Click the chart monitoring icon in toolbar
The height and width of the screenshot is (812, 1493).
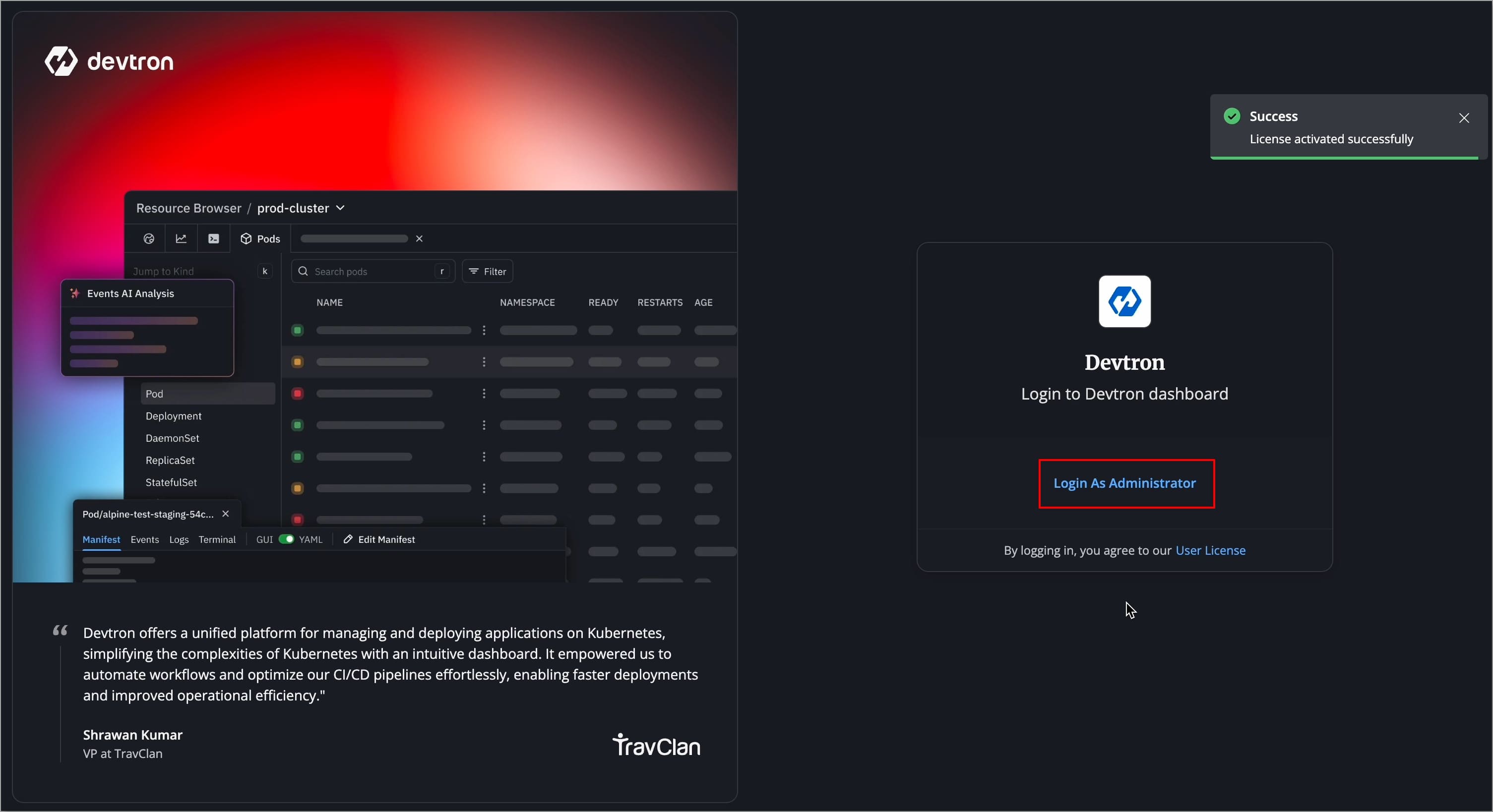(x=182, y=238)
